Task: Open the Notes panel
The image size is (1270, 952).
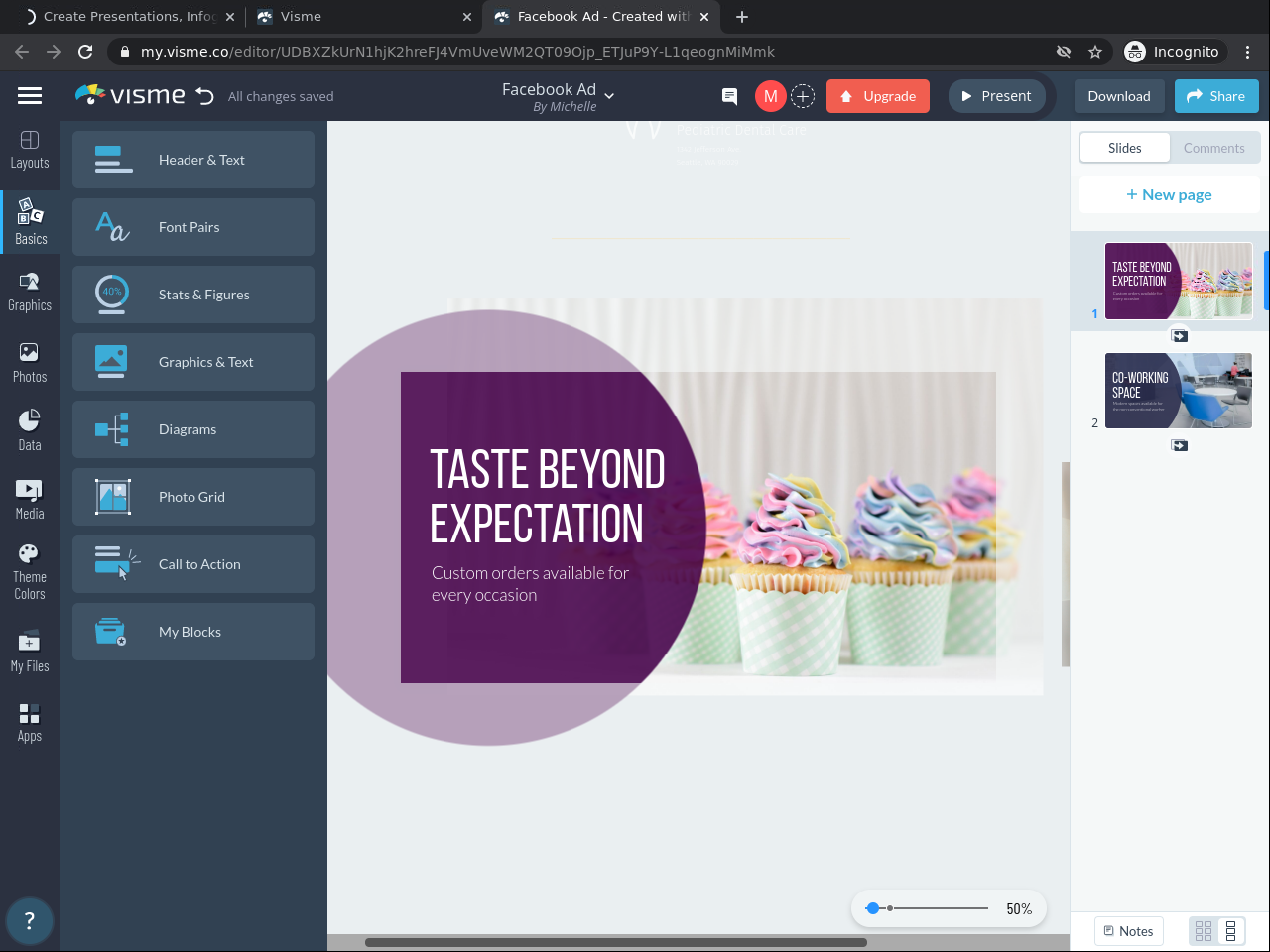Action: (x=1129, y=931)
